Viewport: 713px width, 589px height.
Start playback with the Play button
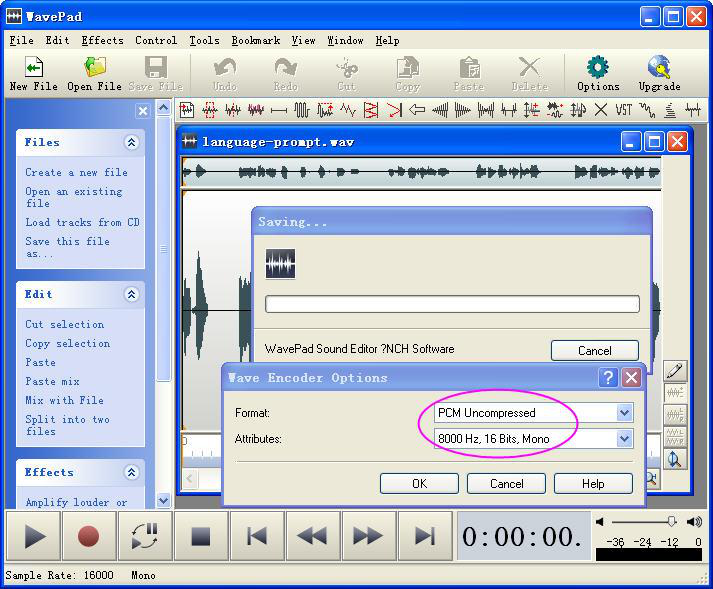point(33,536)
